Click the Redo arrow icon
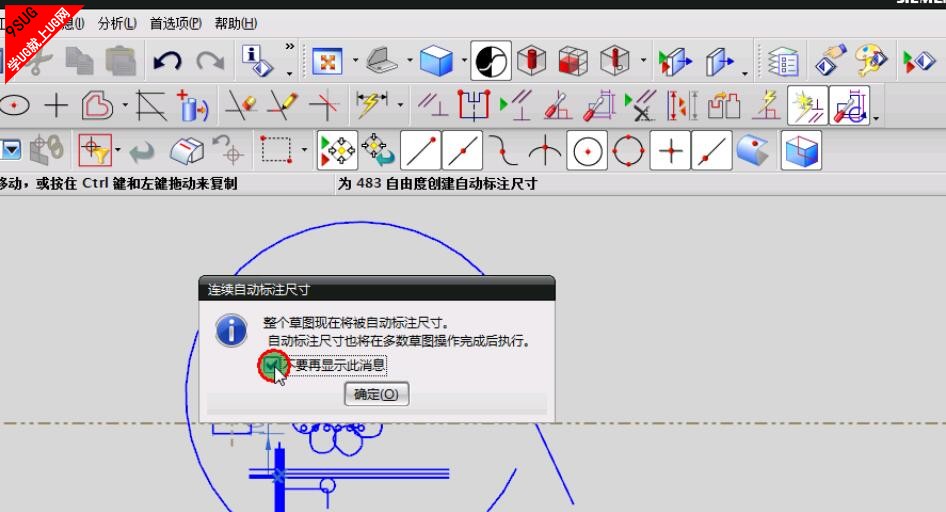The image size is (946, 512). pos(209,61)
